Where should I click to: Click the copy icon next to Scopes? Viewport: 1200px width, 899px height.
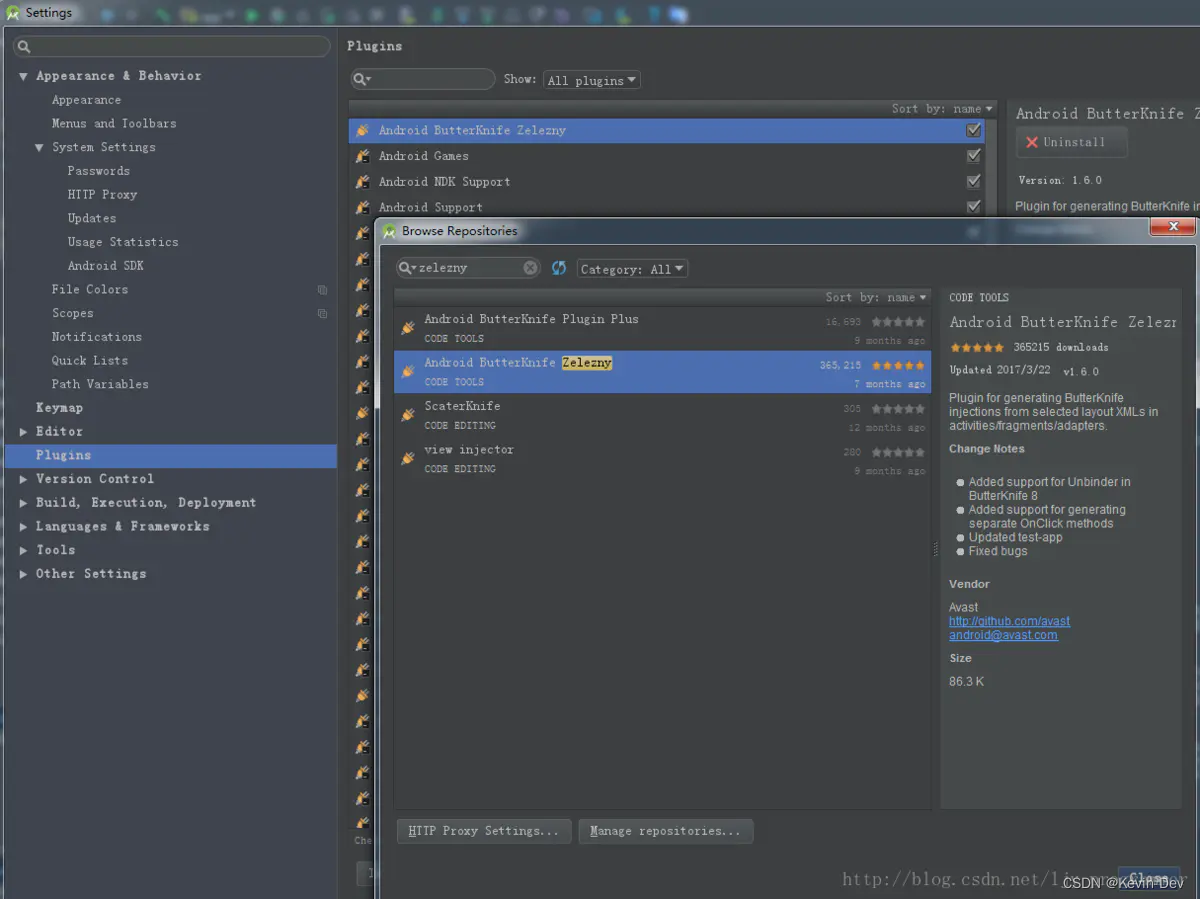(x=322, y=313)
